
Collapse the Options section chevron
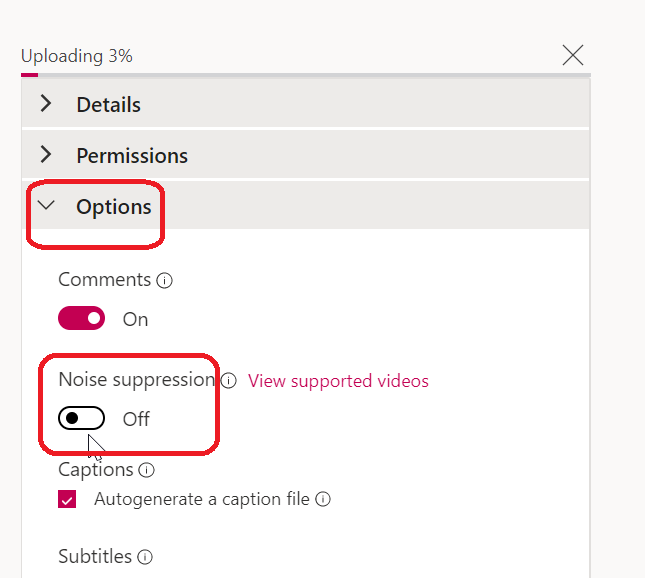(46, 206)
